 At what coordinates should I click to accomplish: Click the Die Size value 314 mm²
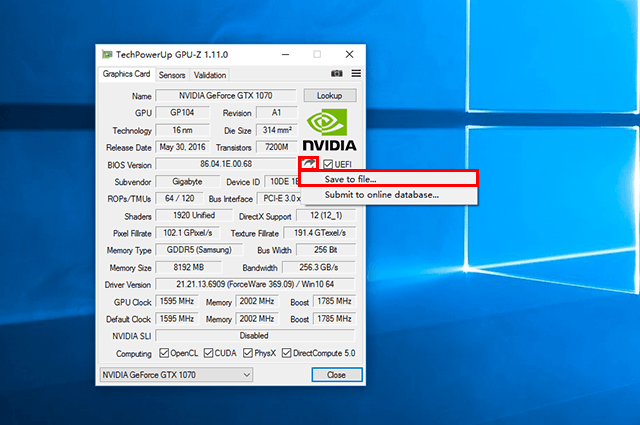(x=277, y=130)
